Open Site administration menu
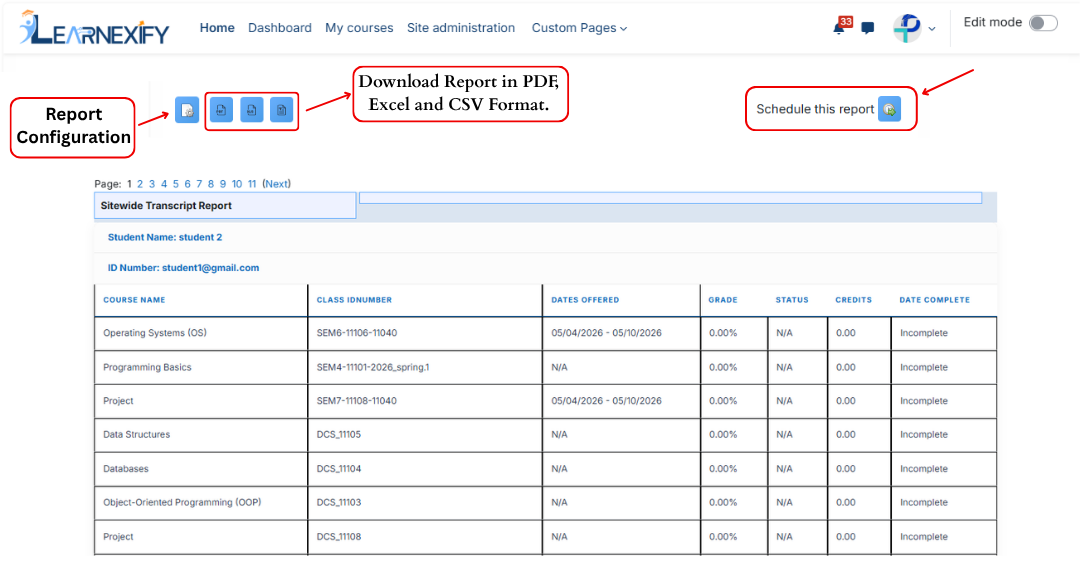This screenshot has width=1080, height=566. coord(461,28)
